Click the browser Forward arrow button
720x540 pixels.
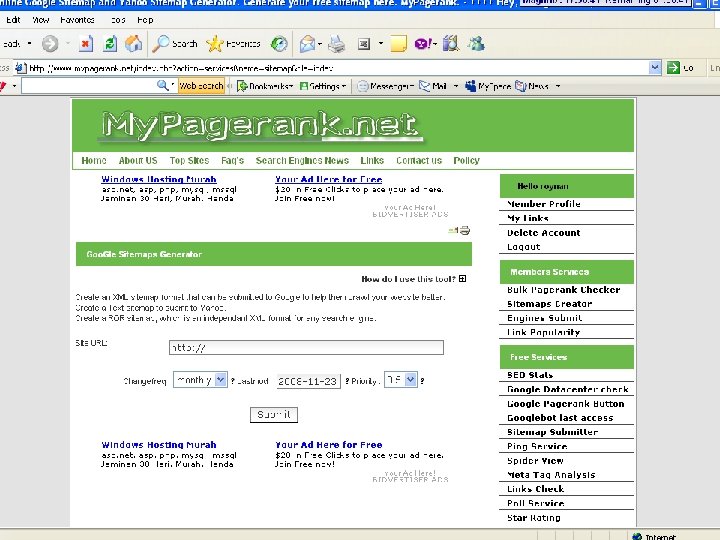coord(50,44)
